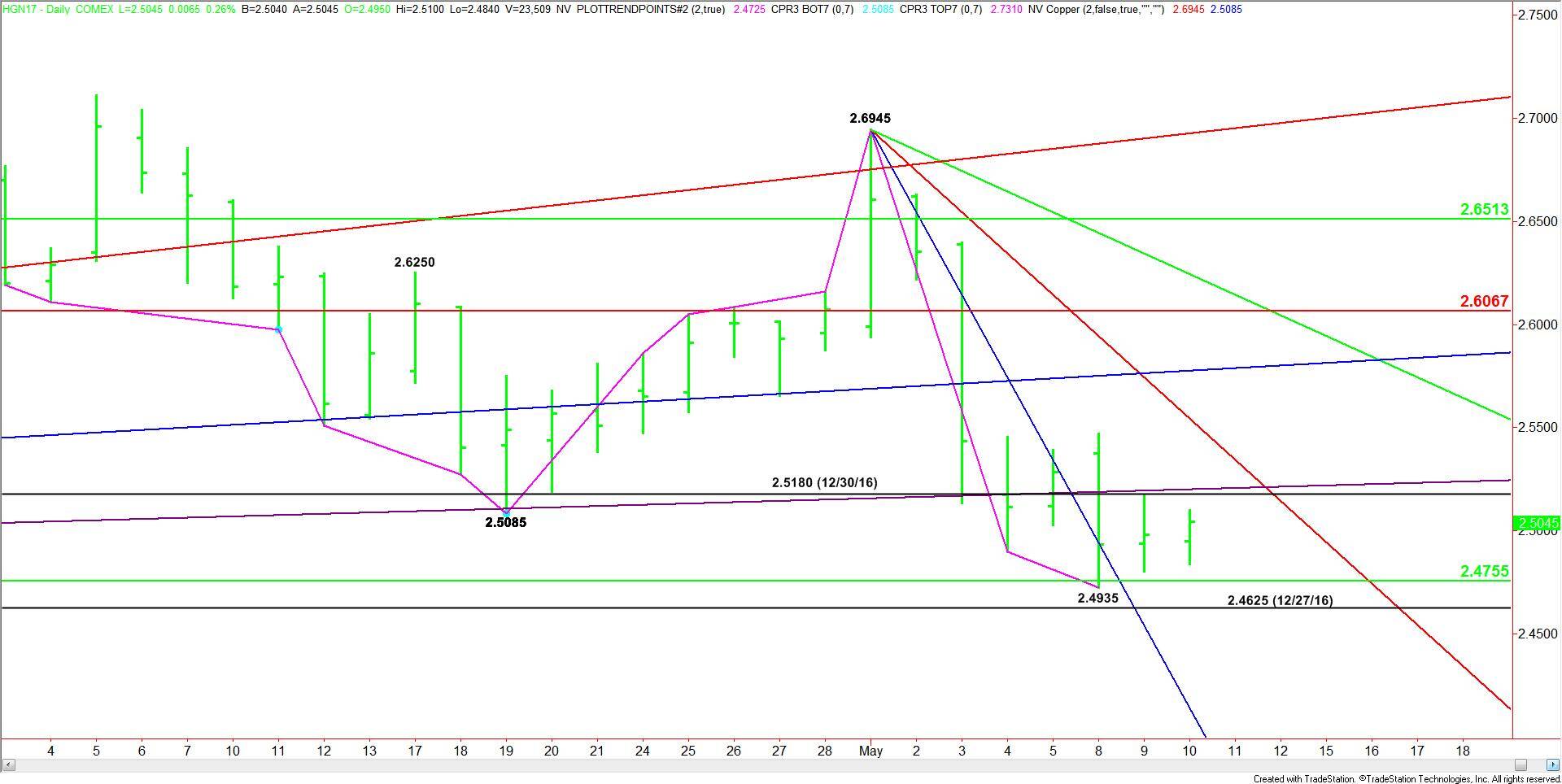Click the scroll right arrow on horizontal scrollbar
Image resolution: width=1562 pixels, height=784 pixels.
1553,764
